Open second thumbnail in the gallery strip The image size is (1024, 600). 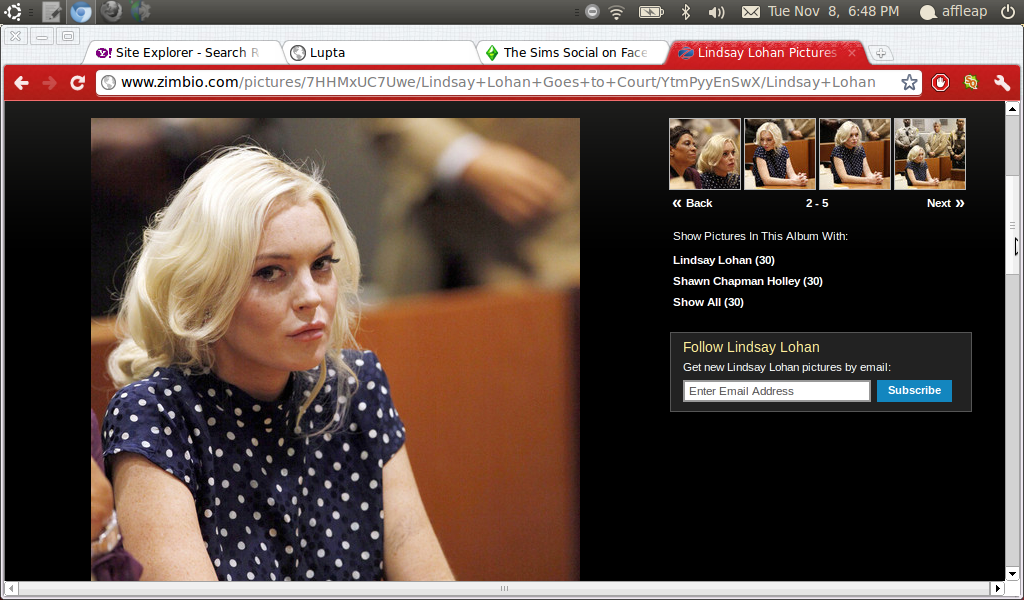(x=780, y=154)
